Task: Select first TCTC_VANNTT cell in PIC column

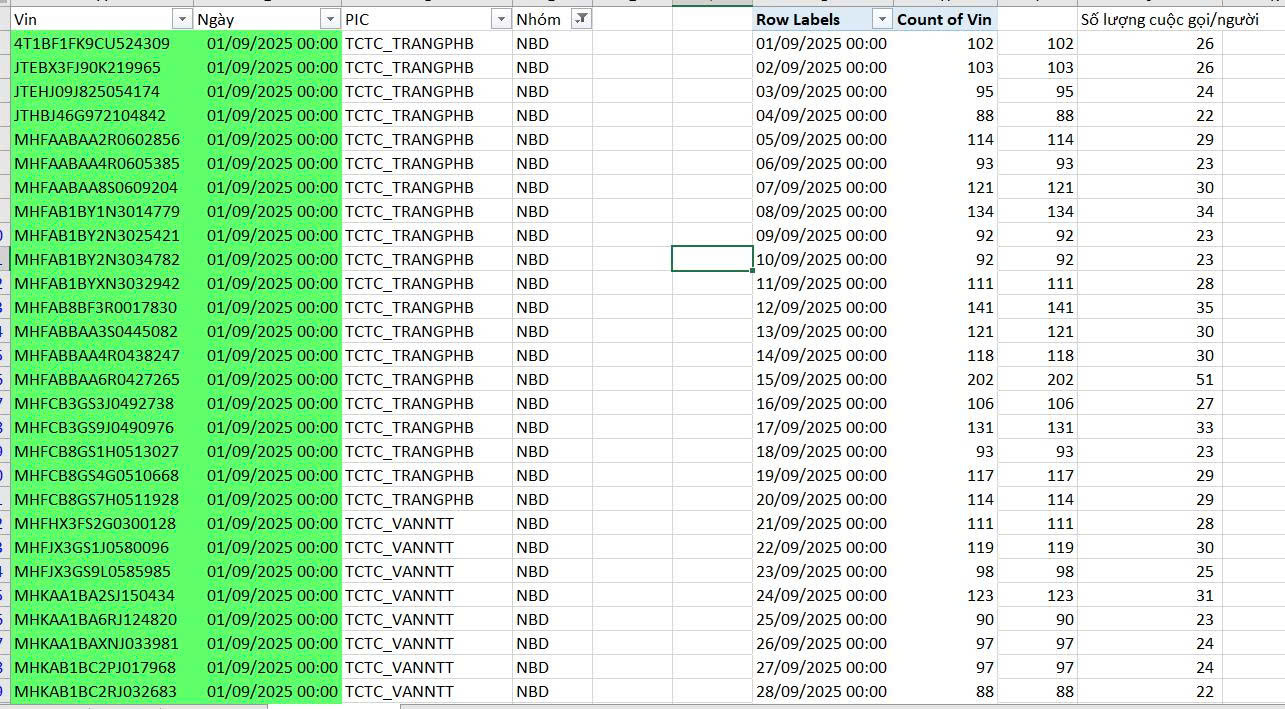Action: click(x=427, y=523)
